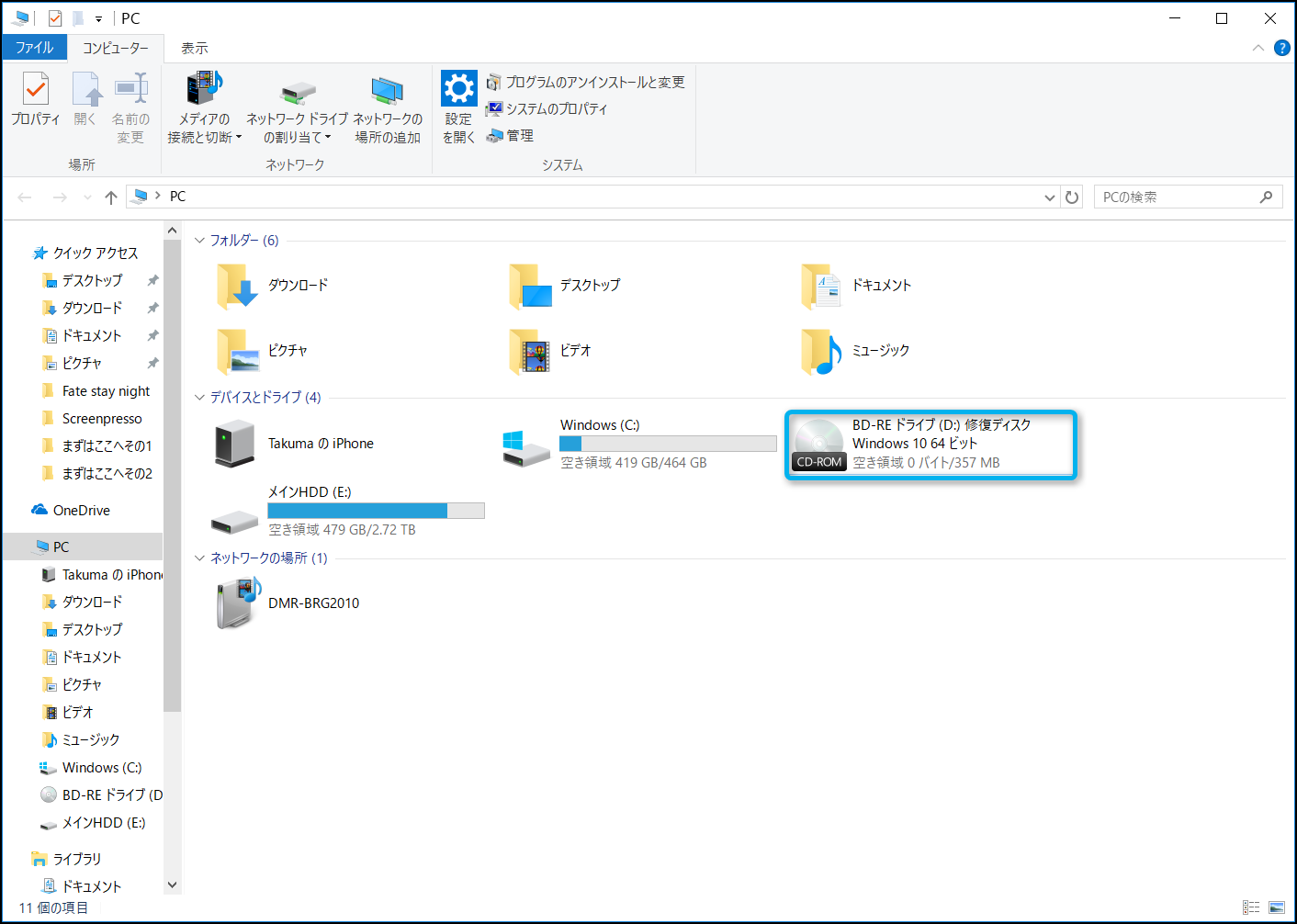Open the address bar history dropdown

1050,197
